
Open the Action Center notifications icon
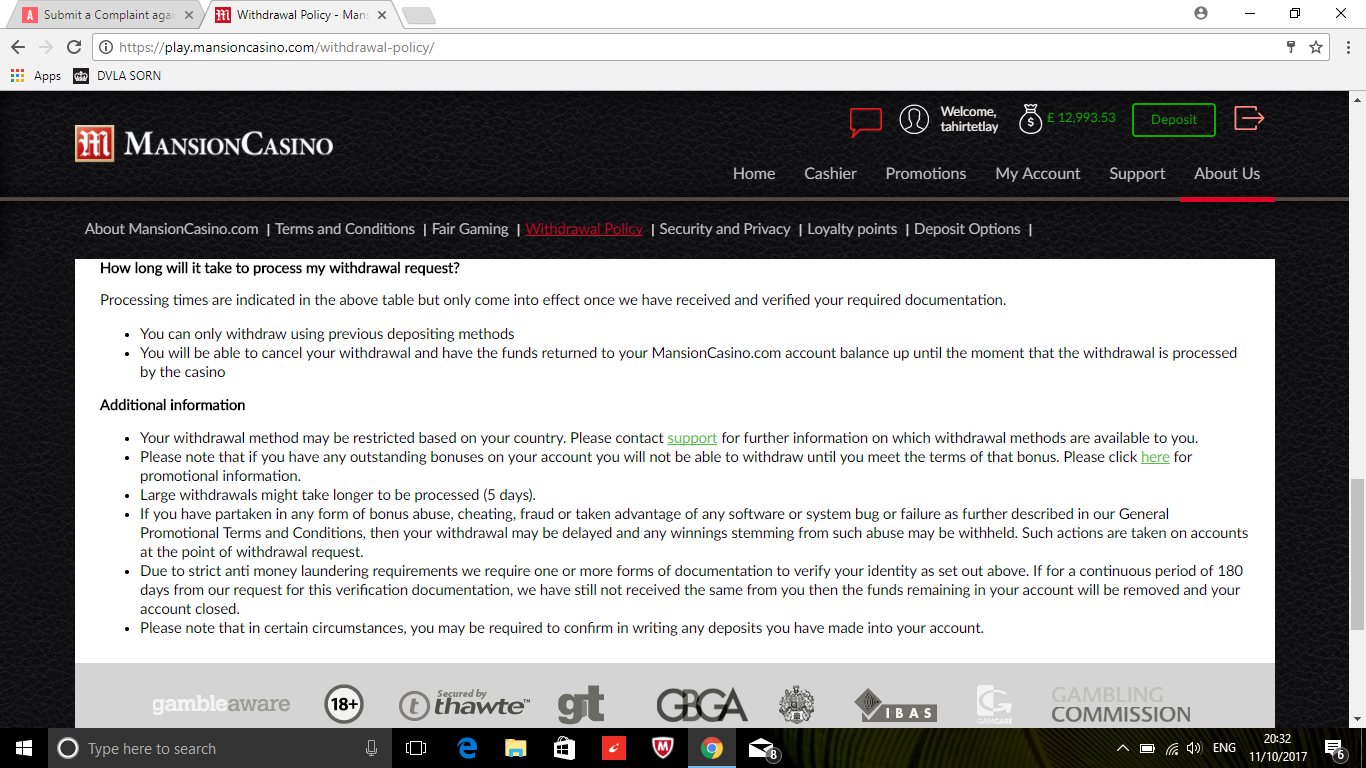point(1334,748)
